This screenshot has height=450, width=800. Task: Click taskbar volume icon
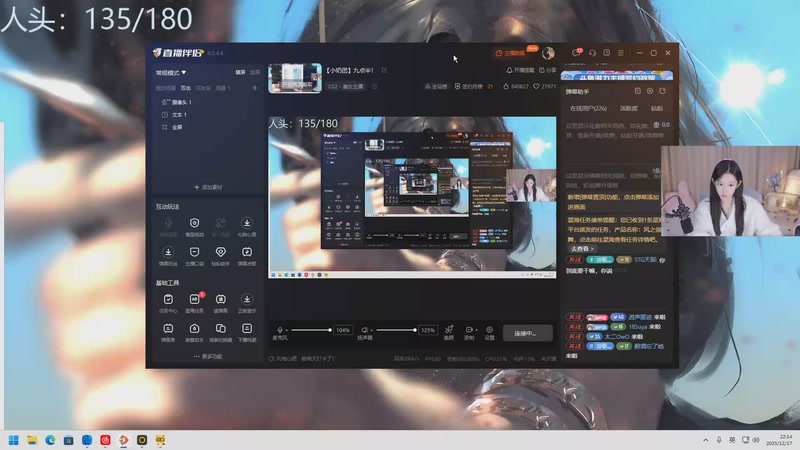(x=756, y=440)
